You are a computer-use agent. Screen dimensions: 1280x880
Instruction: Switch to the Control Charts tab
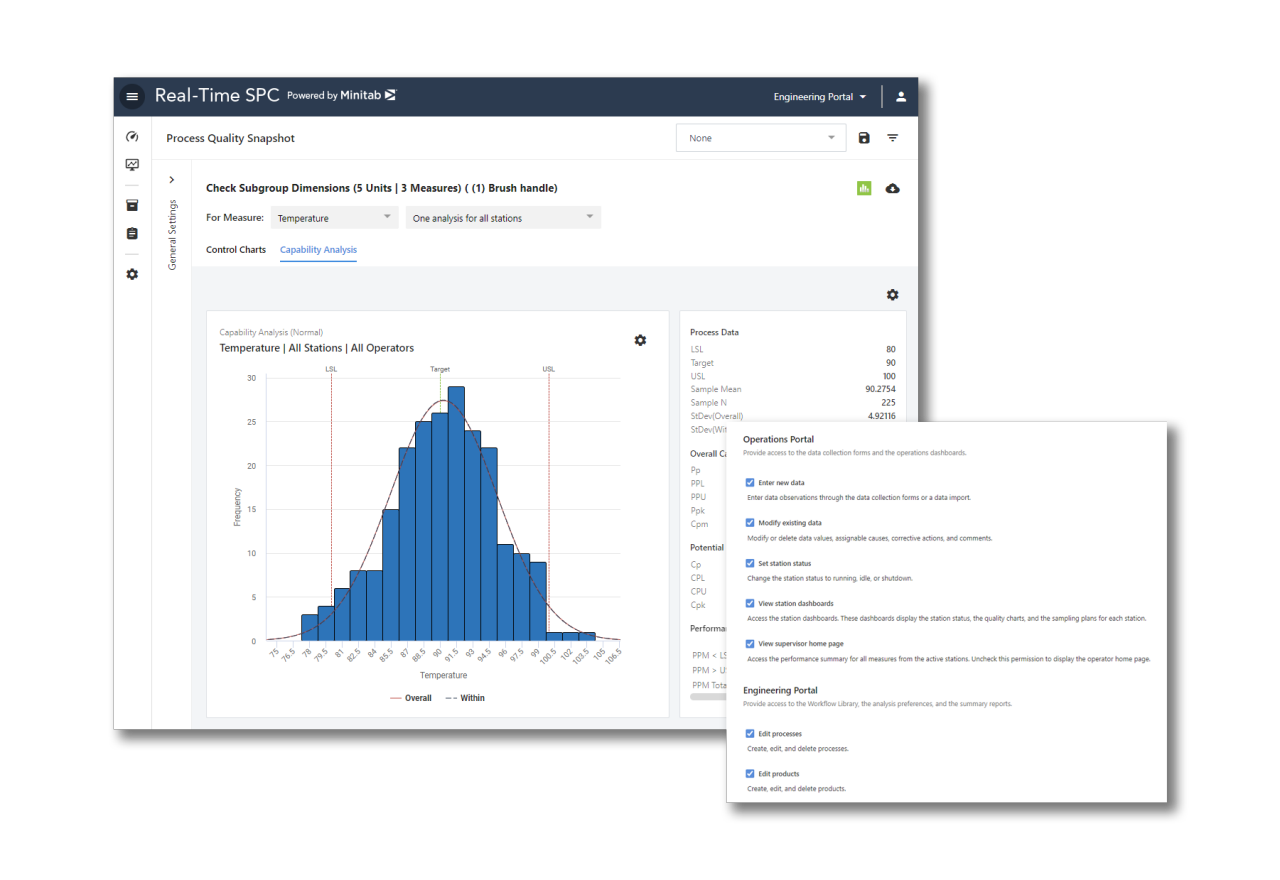pos(236,249)
